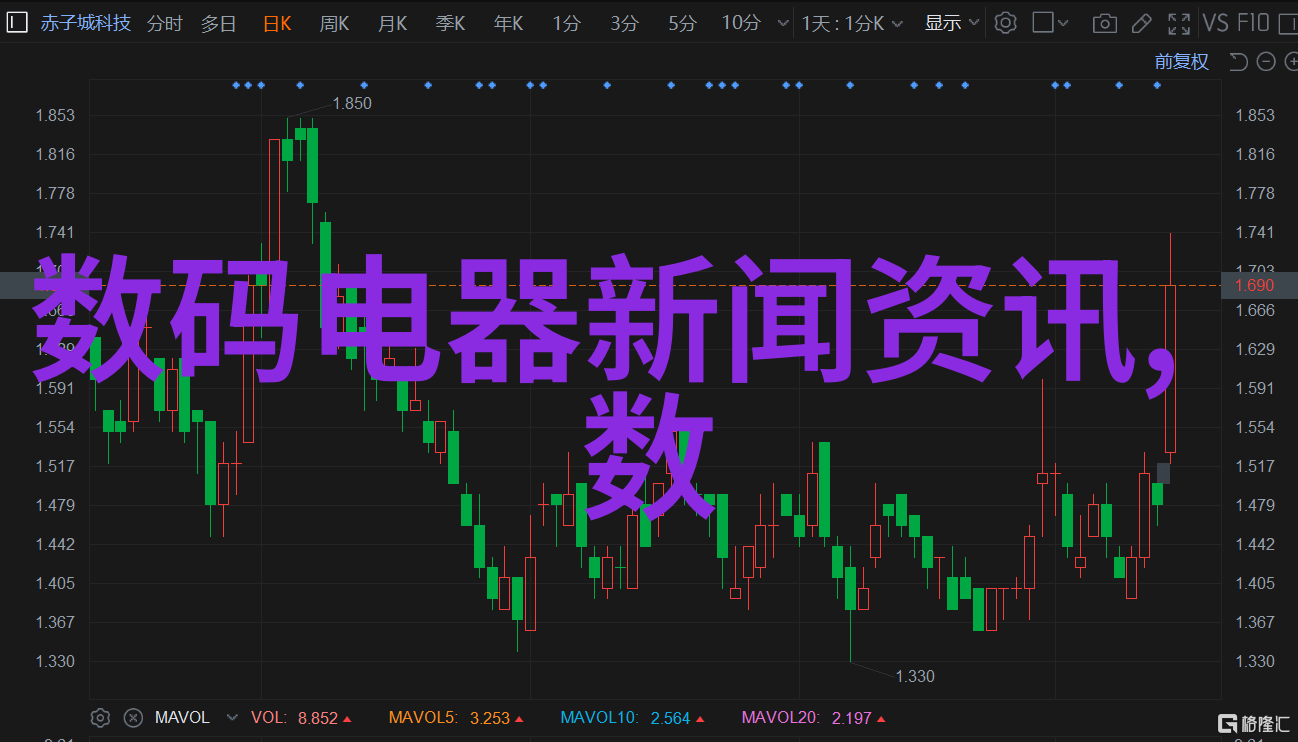
Task: Click the 前复权 adjustment link
Action: point(1181,62)
